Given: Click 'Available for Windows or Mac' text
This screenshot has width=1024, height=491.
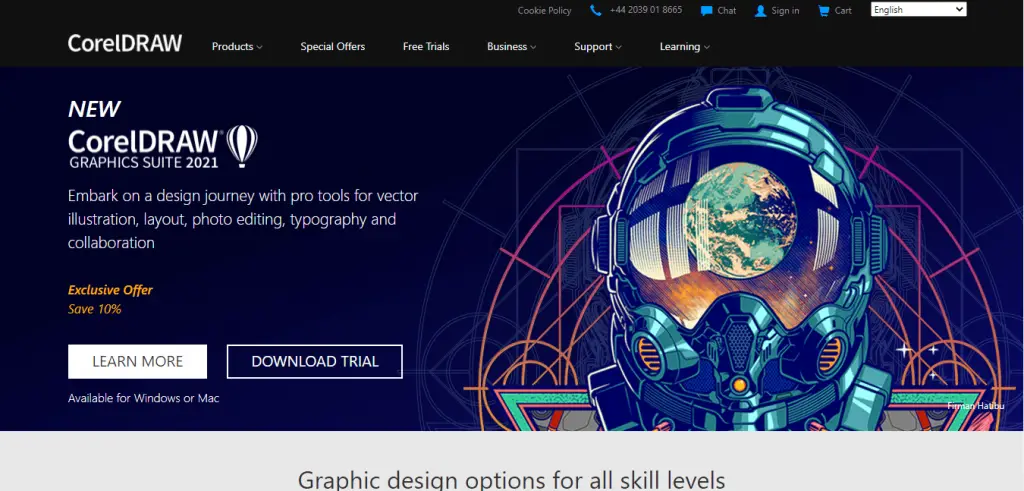Looking at the screenshot, I should coord(144,398).
